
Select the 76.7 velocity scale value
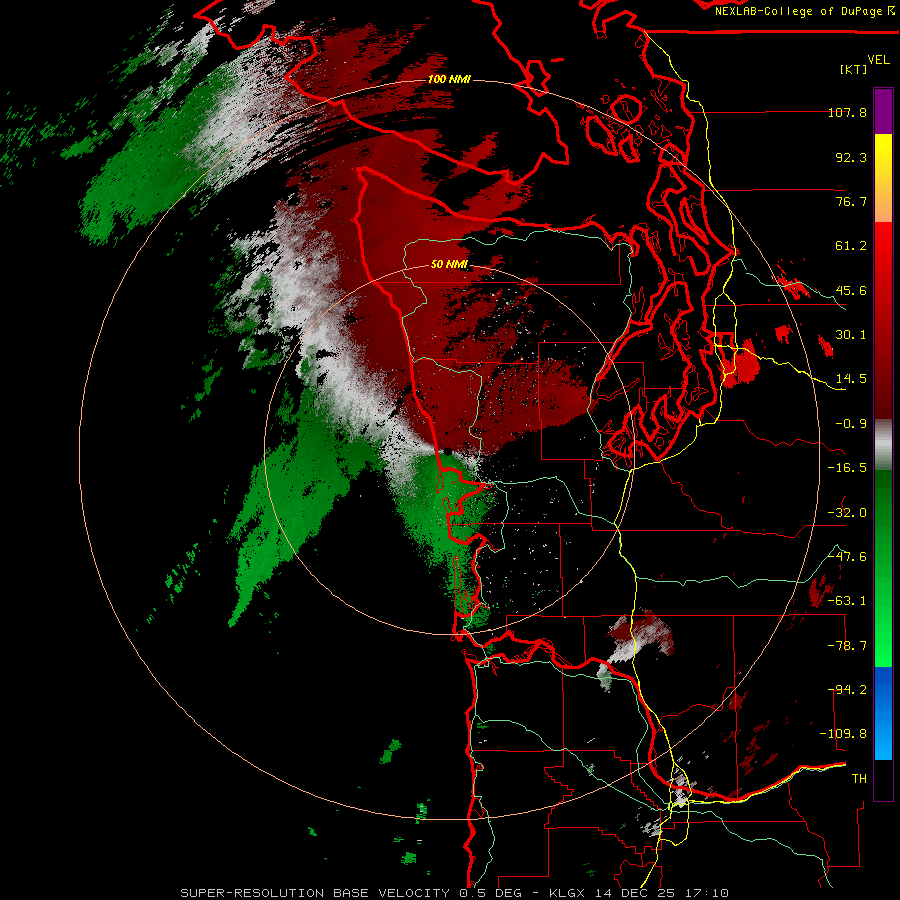(851, 201)
